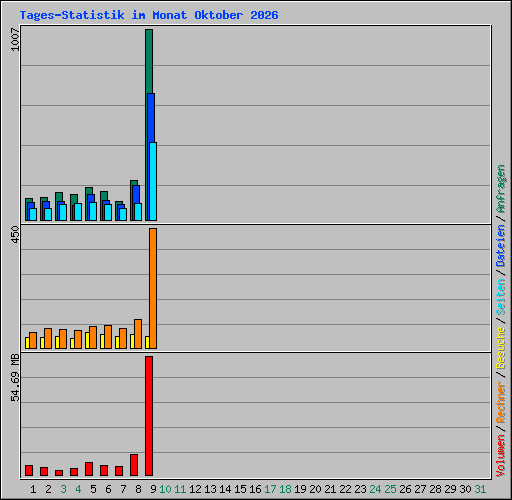
Task: Click the chart title 'Tages-Statistik im Monat Oktober 2026'
Action: tap(149, 15)
